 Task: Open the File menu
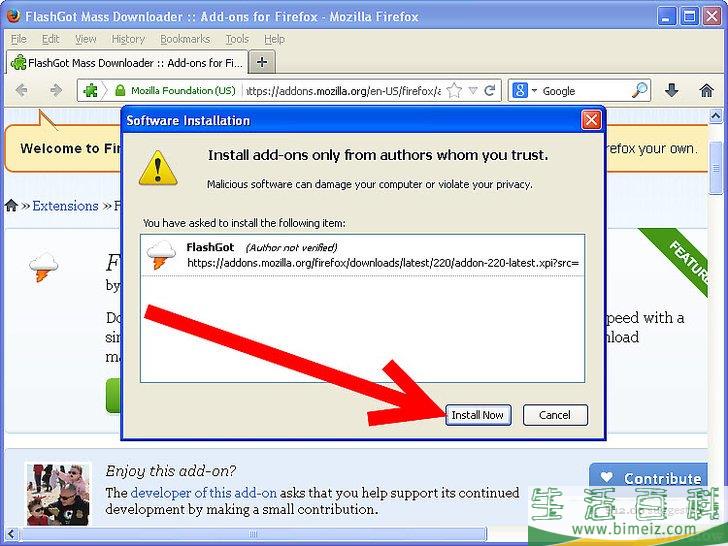tap(19, 39)
